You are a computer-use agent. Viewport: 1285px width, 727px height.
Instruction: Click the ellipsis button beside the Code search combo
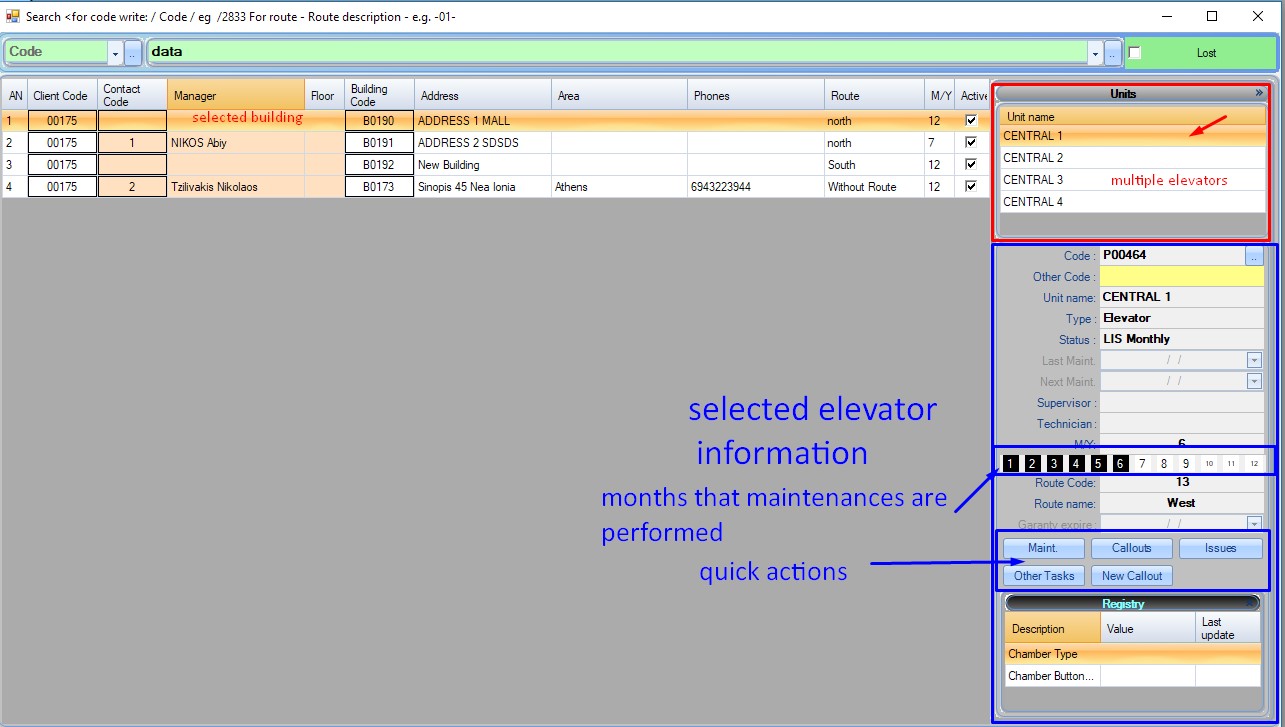coord(133,52)
